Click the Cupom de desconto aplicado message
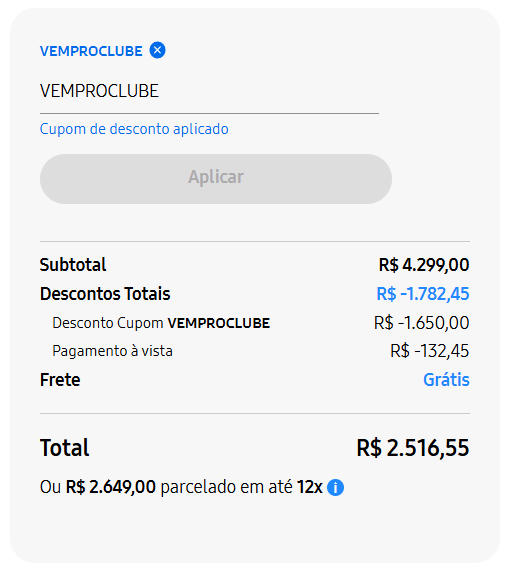Viewport: 508px width, 583px height. 134,129
